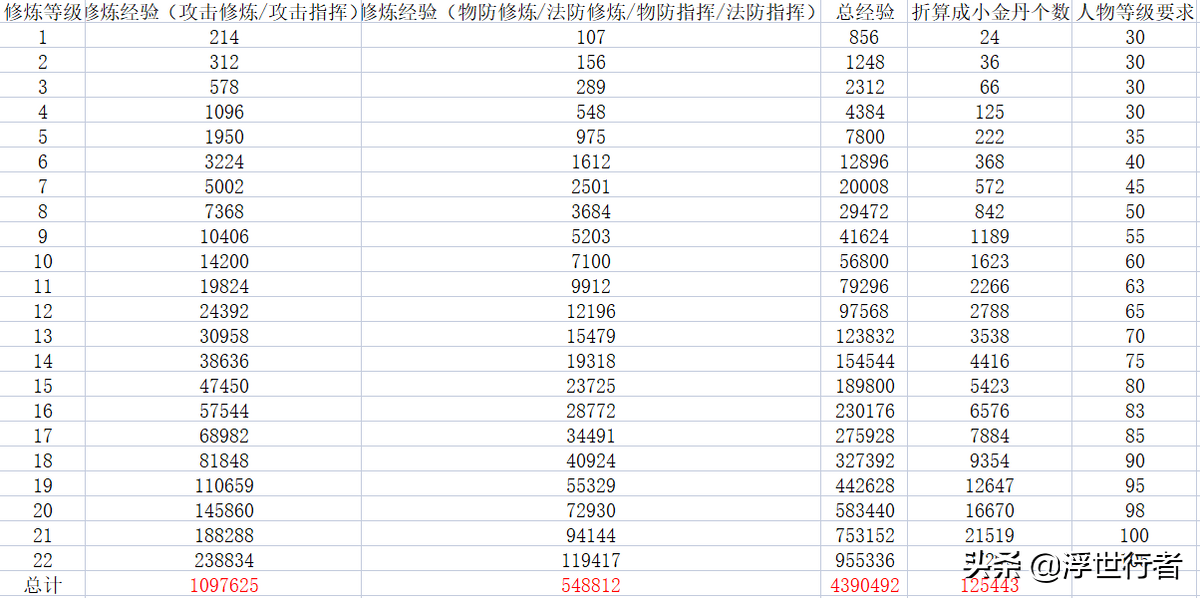
Task: Select the 人物等级要求 column header
Action: pos(1135,13)
